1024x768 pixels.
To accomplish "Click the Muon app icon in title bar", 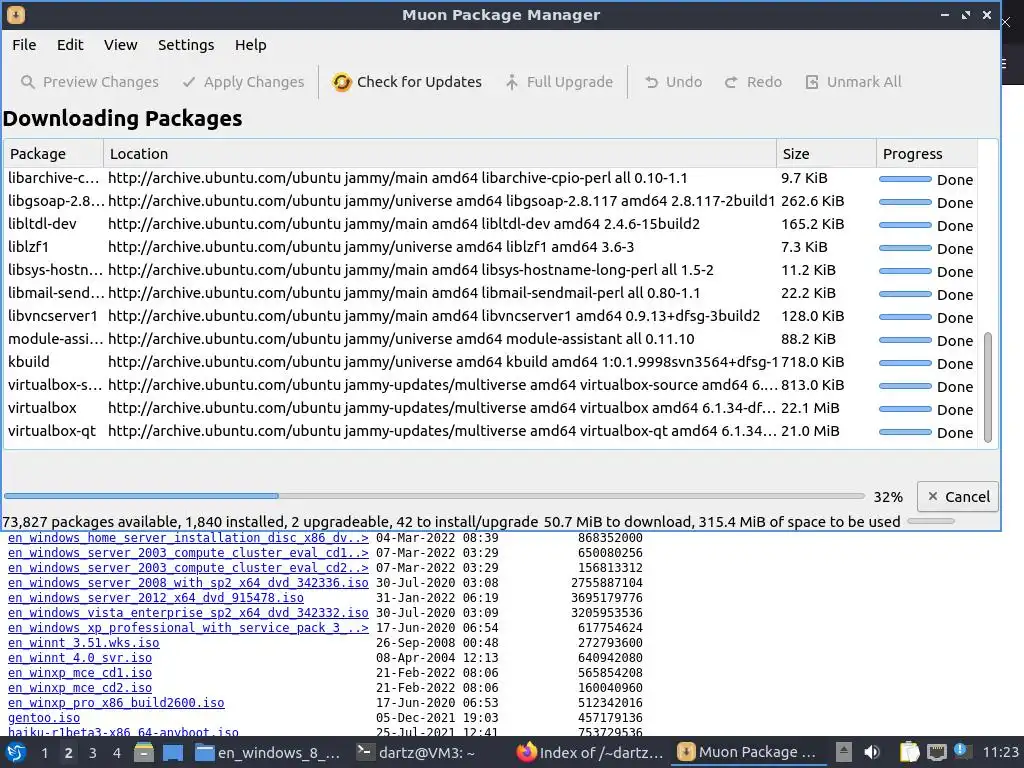I will coord(16,14).
